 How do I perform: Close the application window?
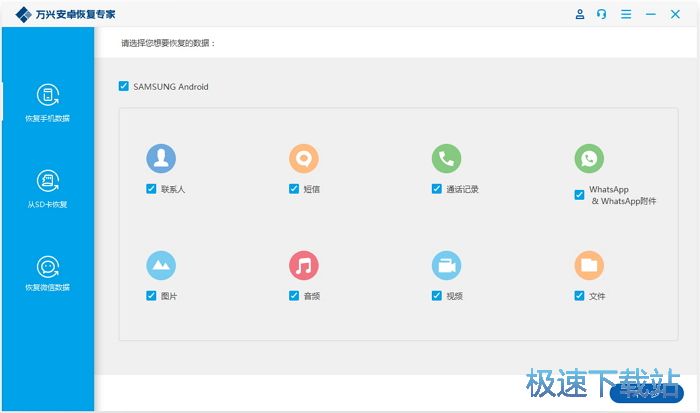click(x=675, y=14)
